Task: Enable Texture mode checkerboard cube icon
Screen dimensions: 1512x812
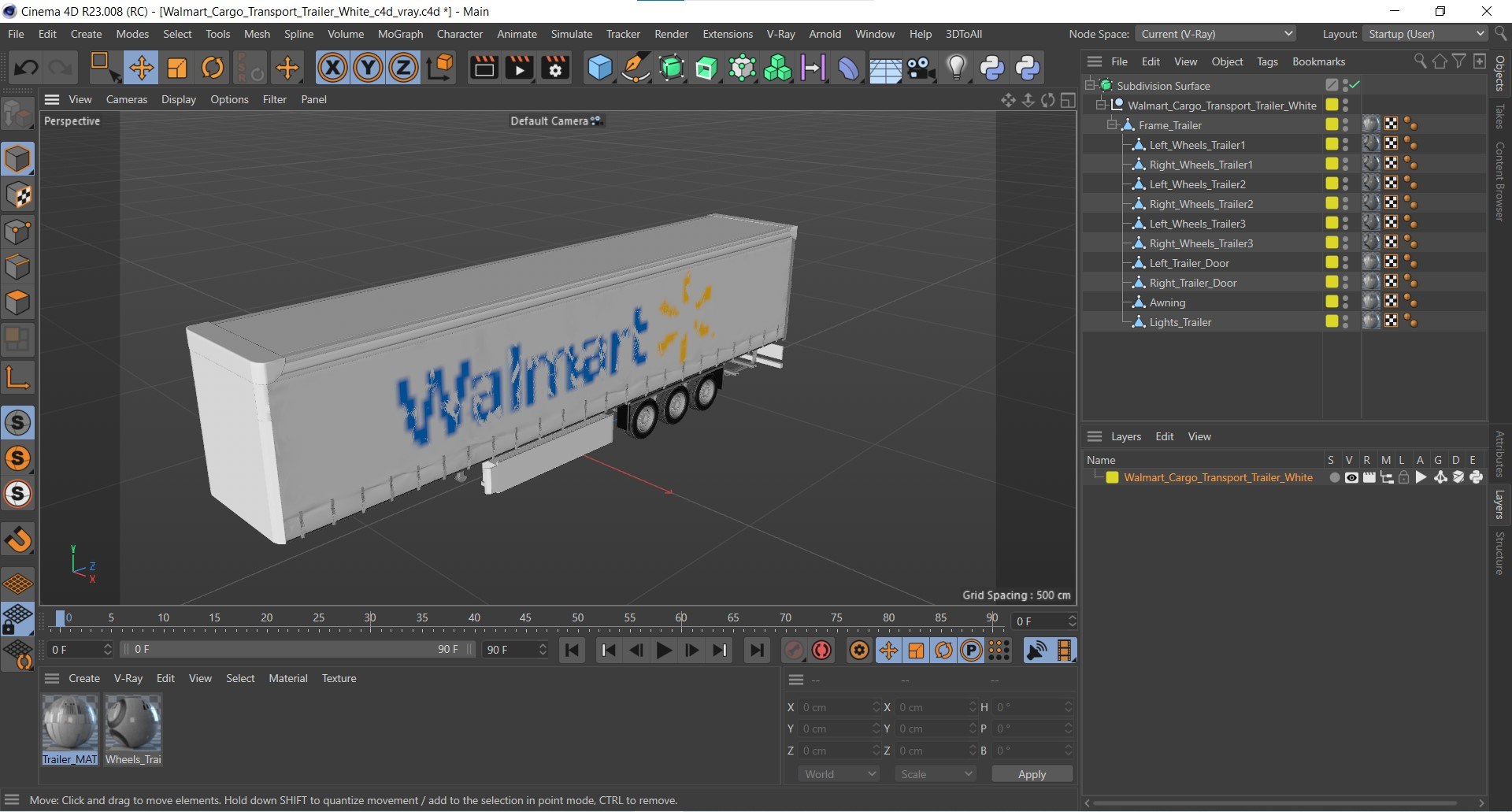Action: pos(18,195)
